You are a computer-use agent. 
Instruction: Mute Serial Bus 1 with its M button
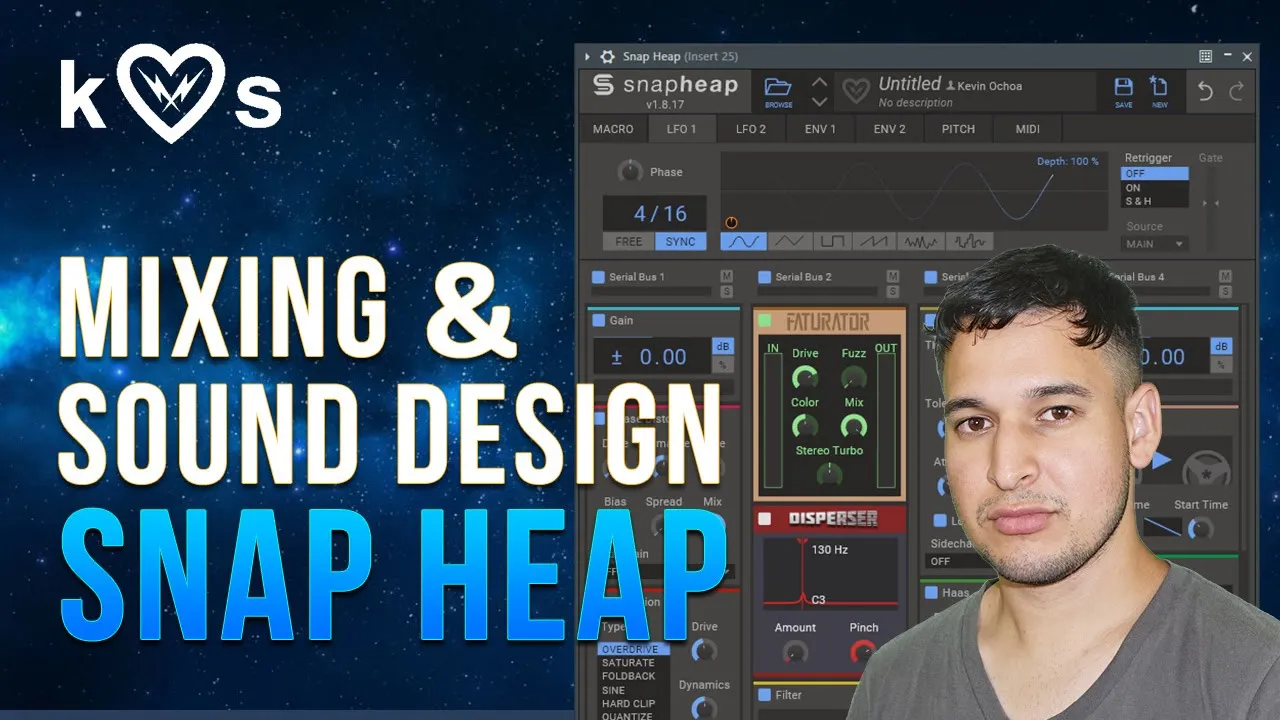[726, 276]
